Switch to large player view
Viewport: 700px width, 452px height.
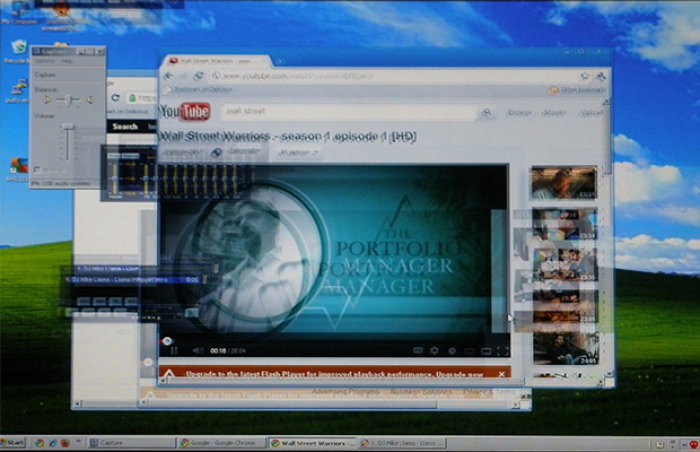tap(486, 352)
